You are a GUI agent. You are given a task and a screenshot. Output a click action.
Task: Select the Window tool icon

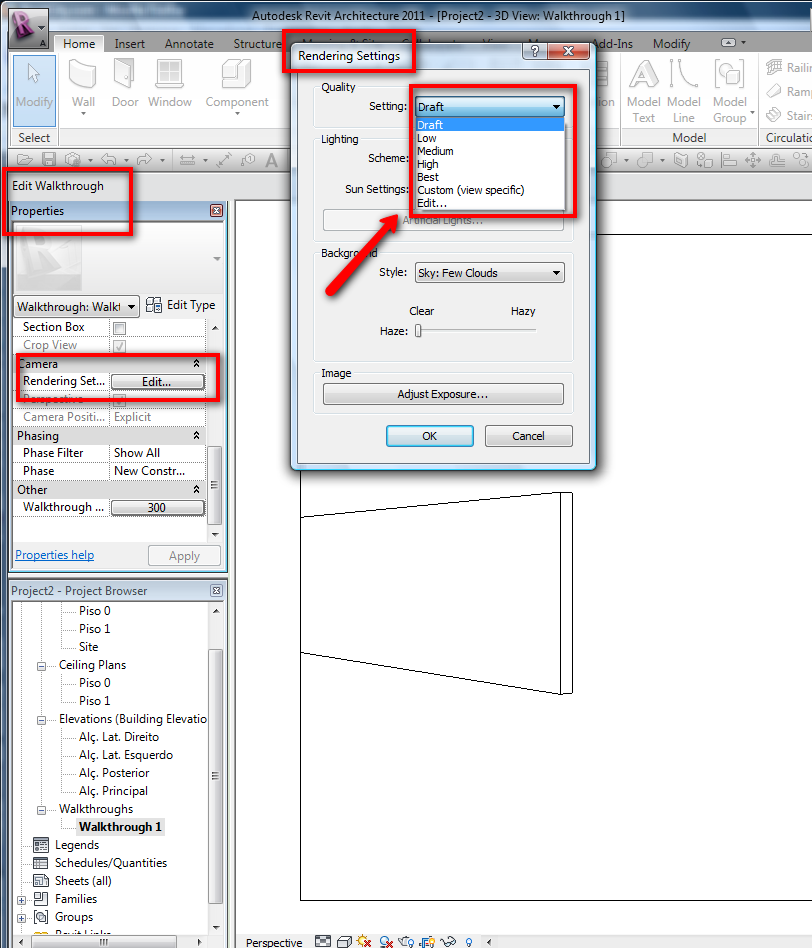point(169,74)
